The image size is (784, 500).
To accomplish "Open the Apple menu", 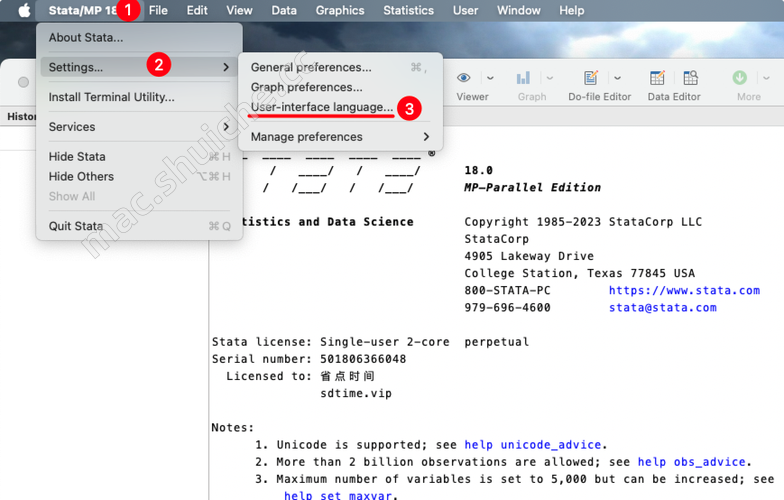I will pos(24,10).
